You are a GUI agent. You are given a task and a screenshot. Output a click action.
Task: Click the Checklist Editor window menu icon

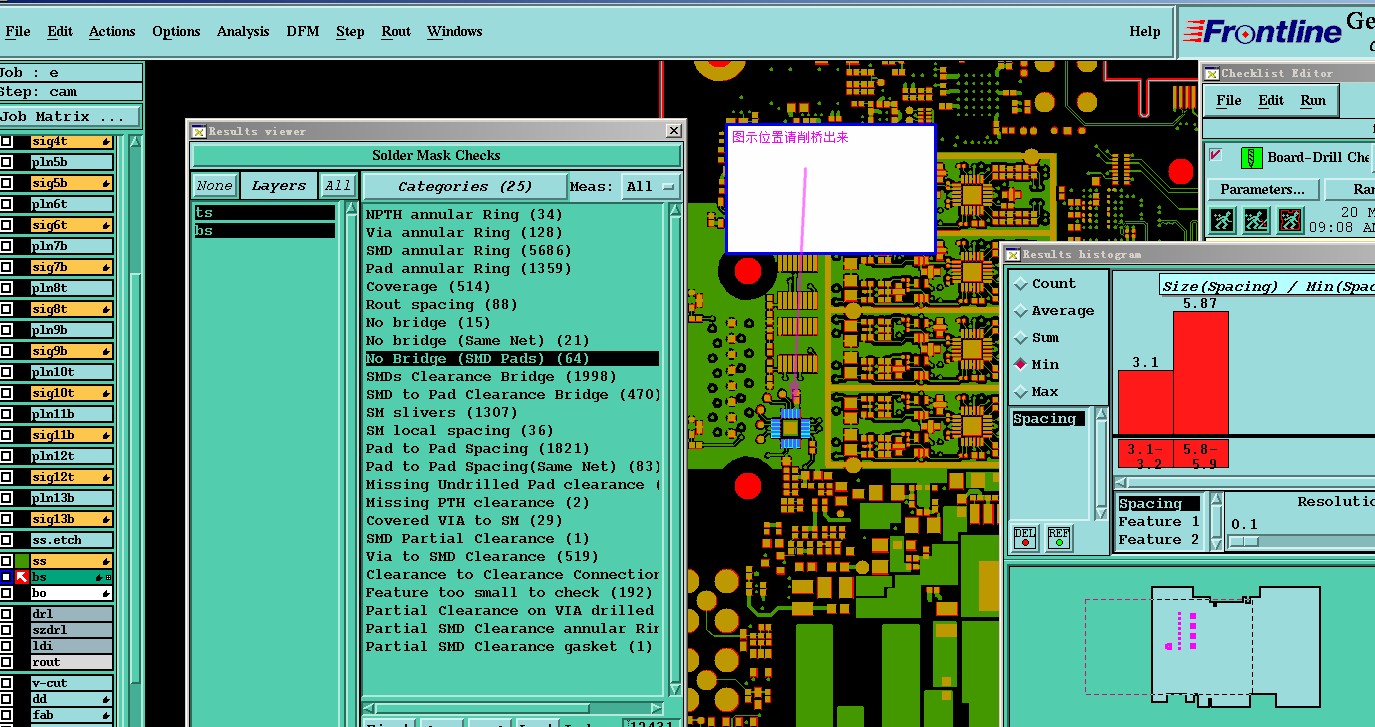point(1212,73)
